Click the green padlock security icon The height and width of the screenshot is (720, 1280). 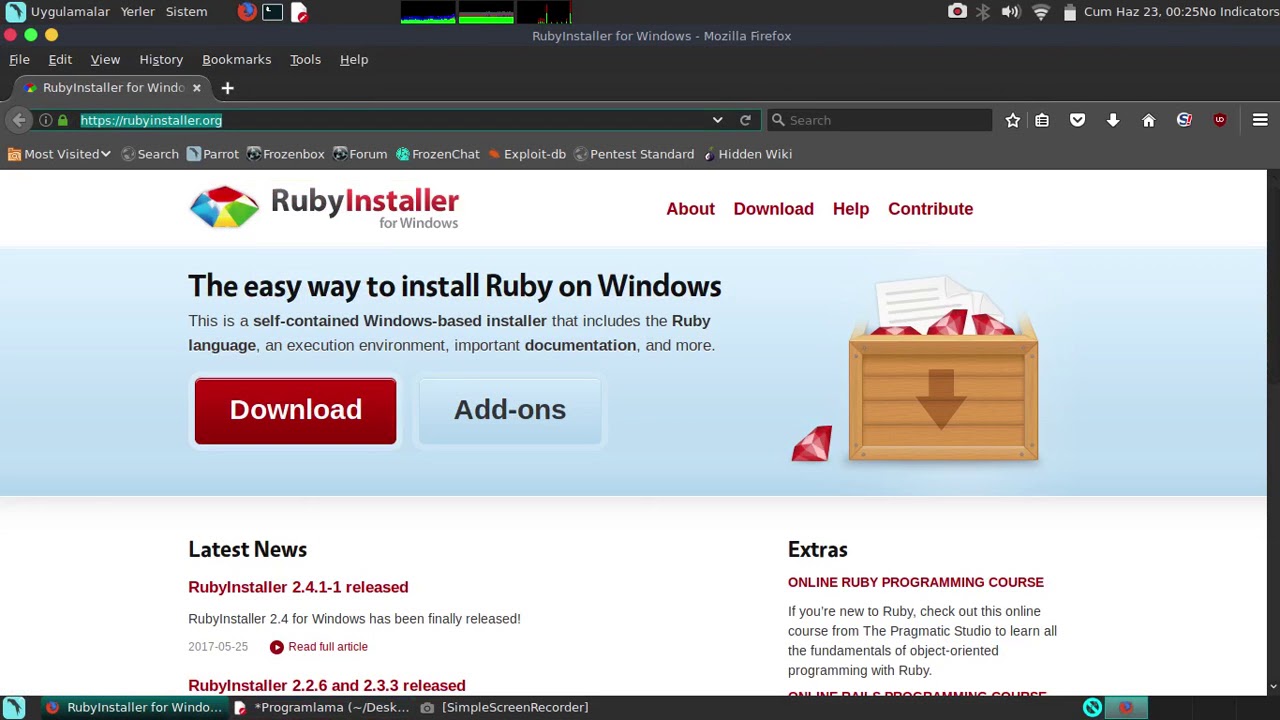[63, 120]
